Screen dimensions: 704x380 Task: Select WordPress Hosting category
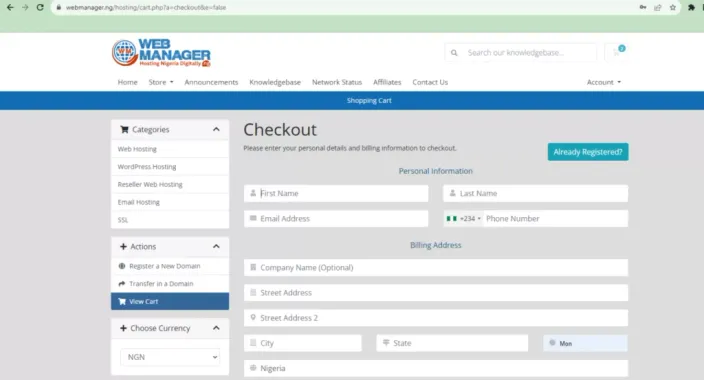(x=170, y=167)
